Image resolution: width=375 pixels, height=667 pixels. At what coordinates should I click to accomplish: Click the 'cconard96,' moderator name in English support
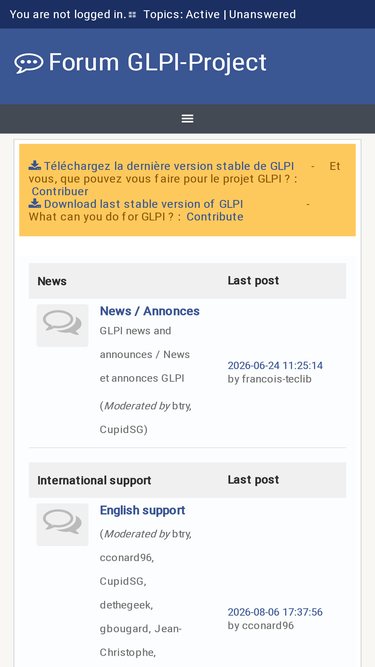[127, 557]
